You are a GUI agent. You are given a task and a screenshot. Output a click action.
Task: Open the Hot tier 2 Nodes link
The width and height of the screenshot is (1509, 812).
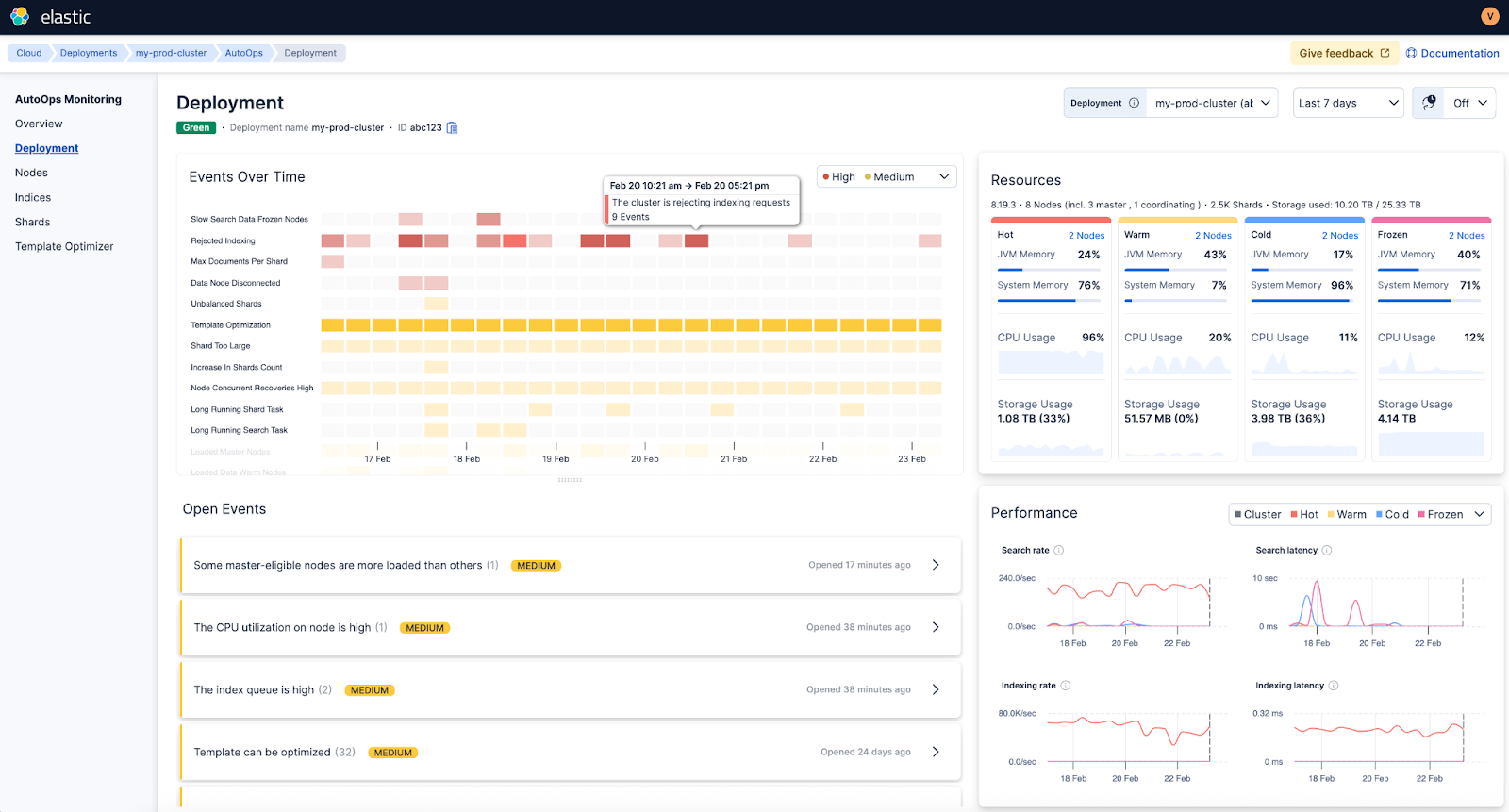[1086, 236]
